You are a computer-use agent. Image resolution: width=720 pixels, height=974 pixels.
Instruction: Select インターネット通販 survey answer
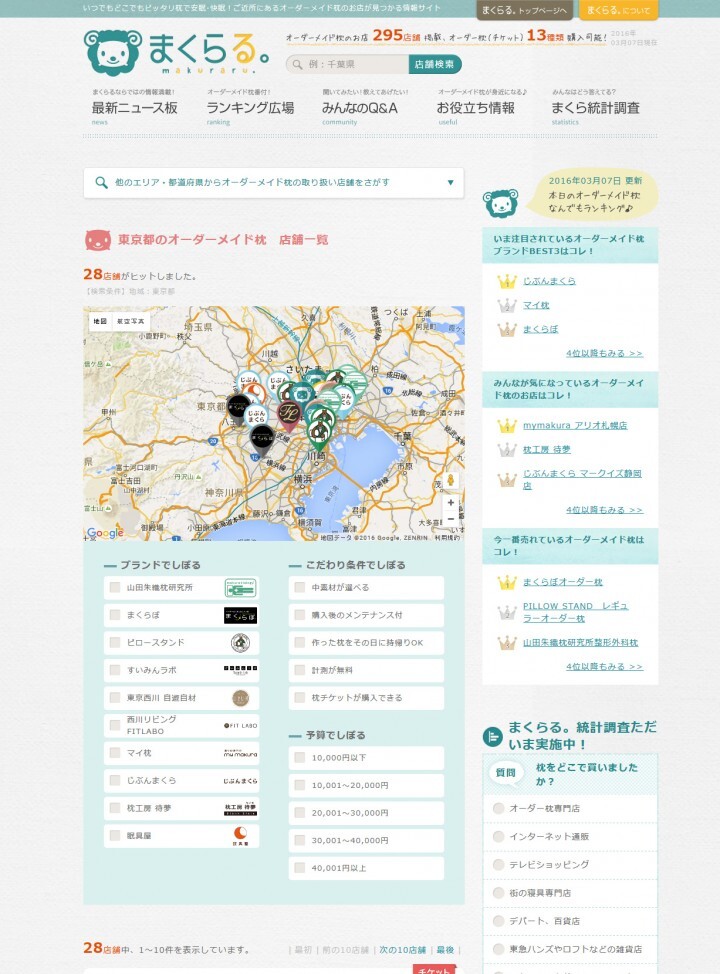[498, 837]
